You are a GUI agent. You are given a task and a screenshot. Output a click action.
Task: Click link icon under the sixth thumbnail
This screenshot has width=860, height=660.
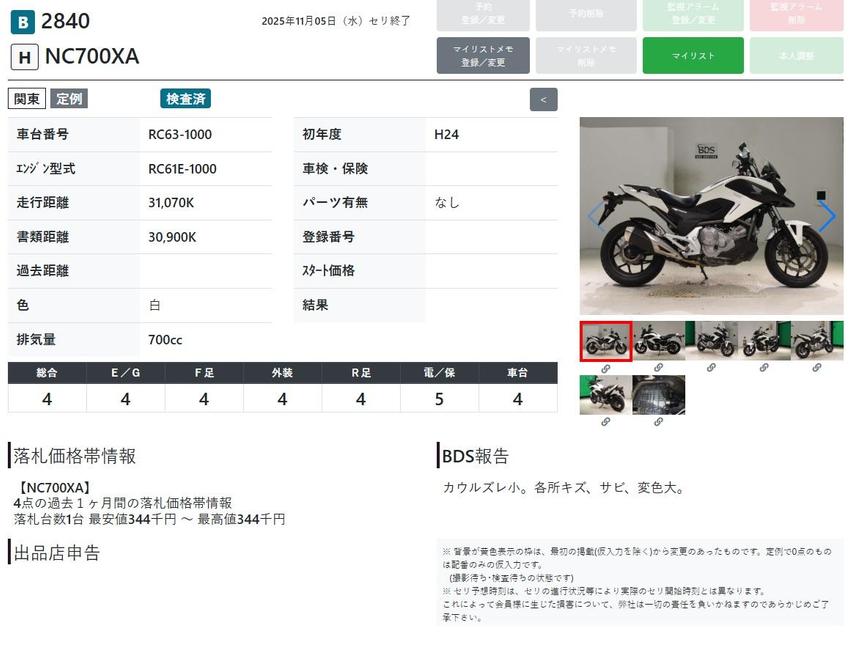[x=606, y=422]
